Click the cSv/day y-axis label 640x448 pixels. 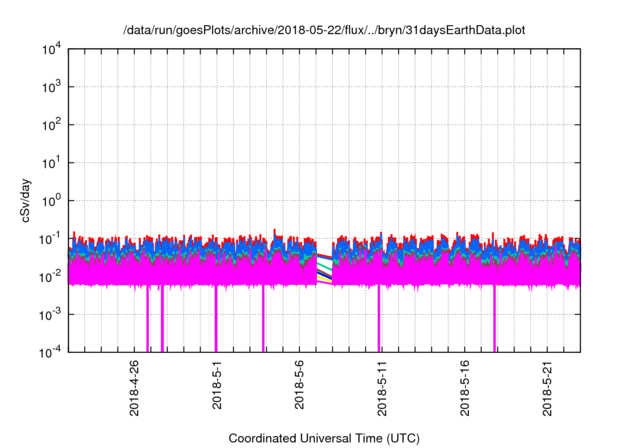(26, 200)
